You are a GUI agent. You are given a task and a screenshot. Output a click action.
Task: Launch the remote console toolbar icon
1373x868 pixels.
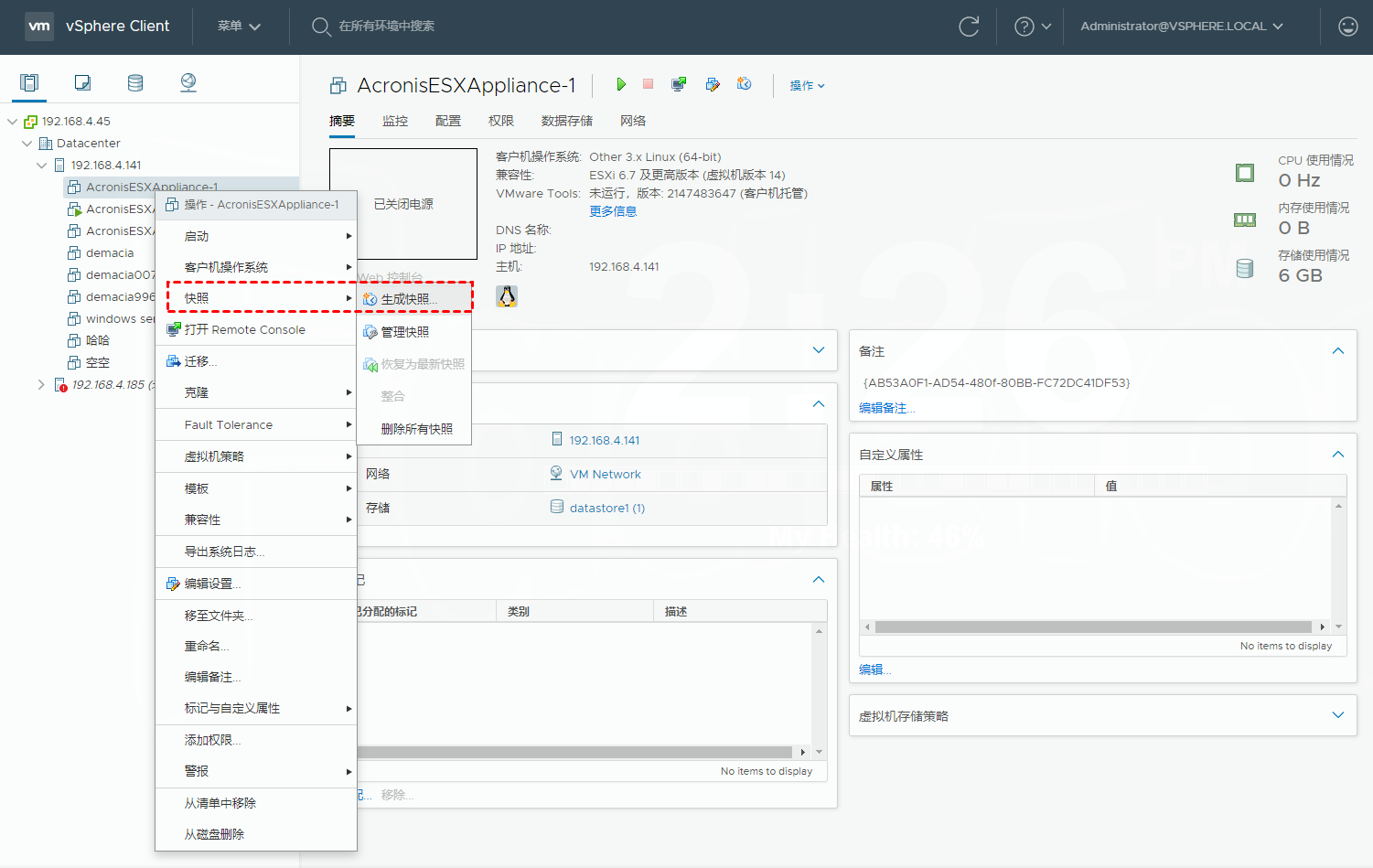[679, 84]
